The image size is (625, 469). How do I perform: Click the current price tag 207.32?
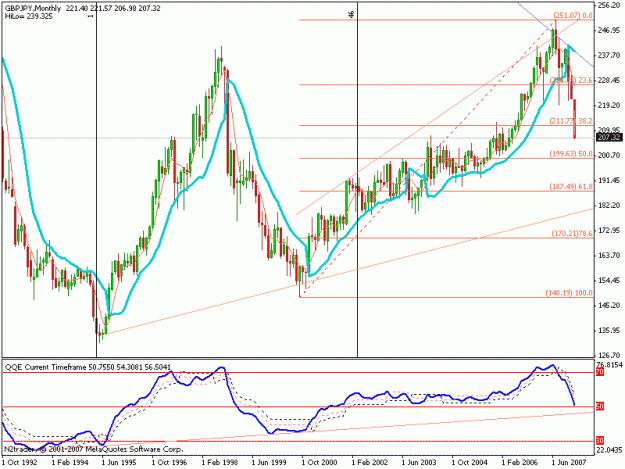609,137
